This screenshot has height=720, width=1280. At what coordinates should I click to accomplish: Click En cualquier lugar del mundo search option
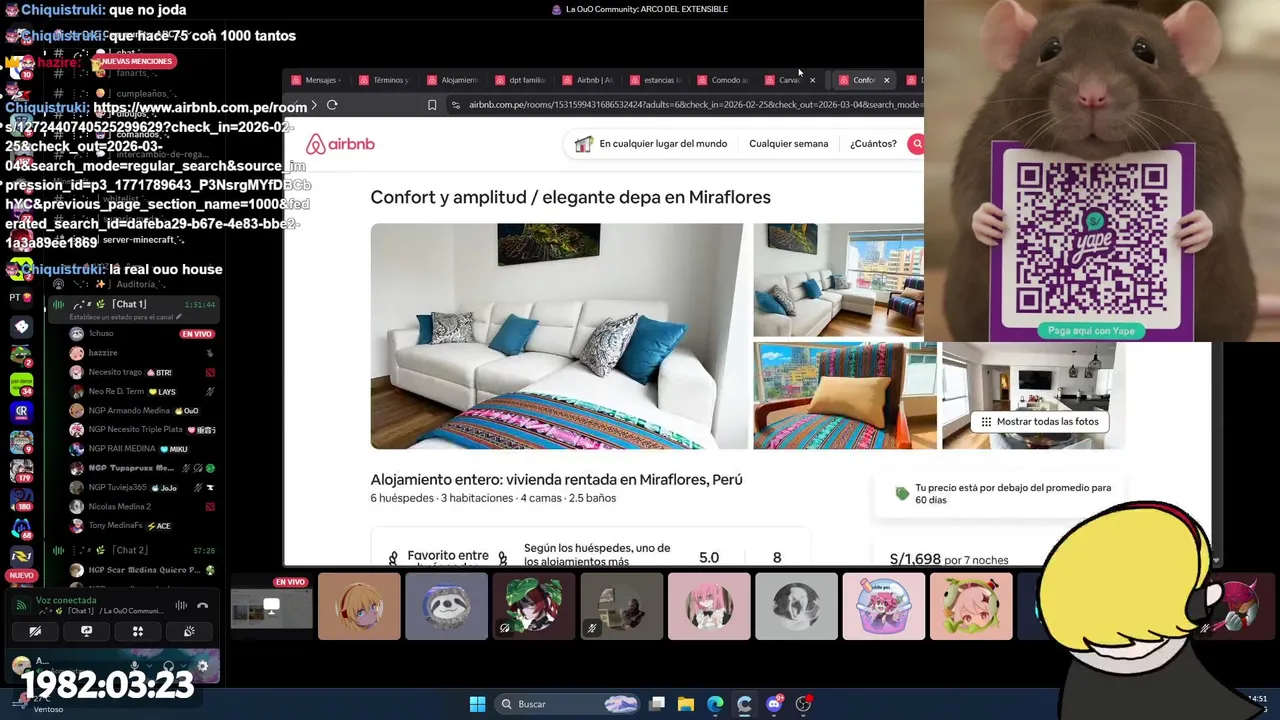tap(663, 144)
